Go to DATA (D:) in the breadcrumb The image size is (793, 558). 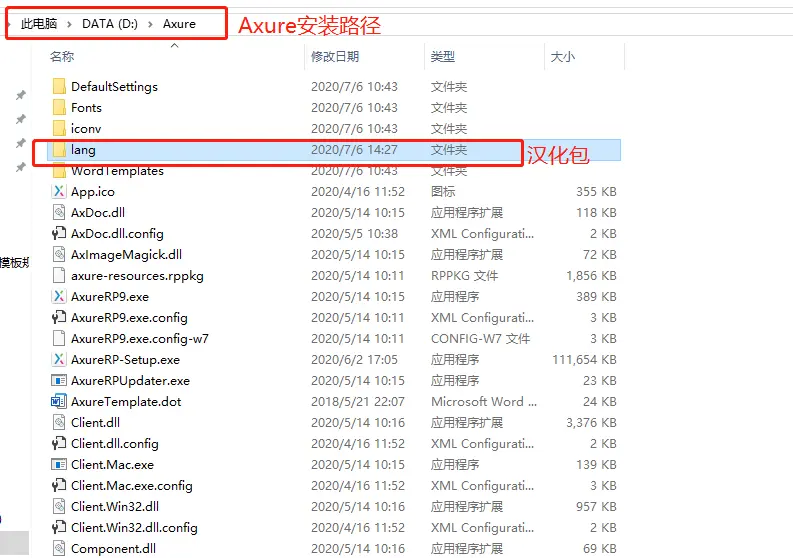coord(110,24)
